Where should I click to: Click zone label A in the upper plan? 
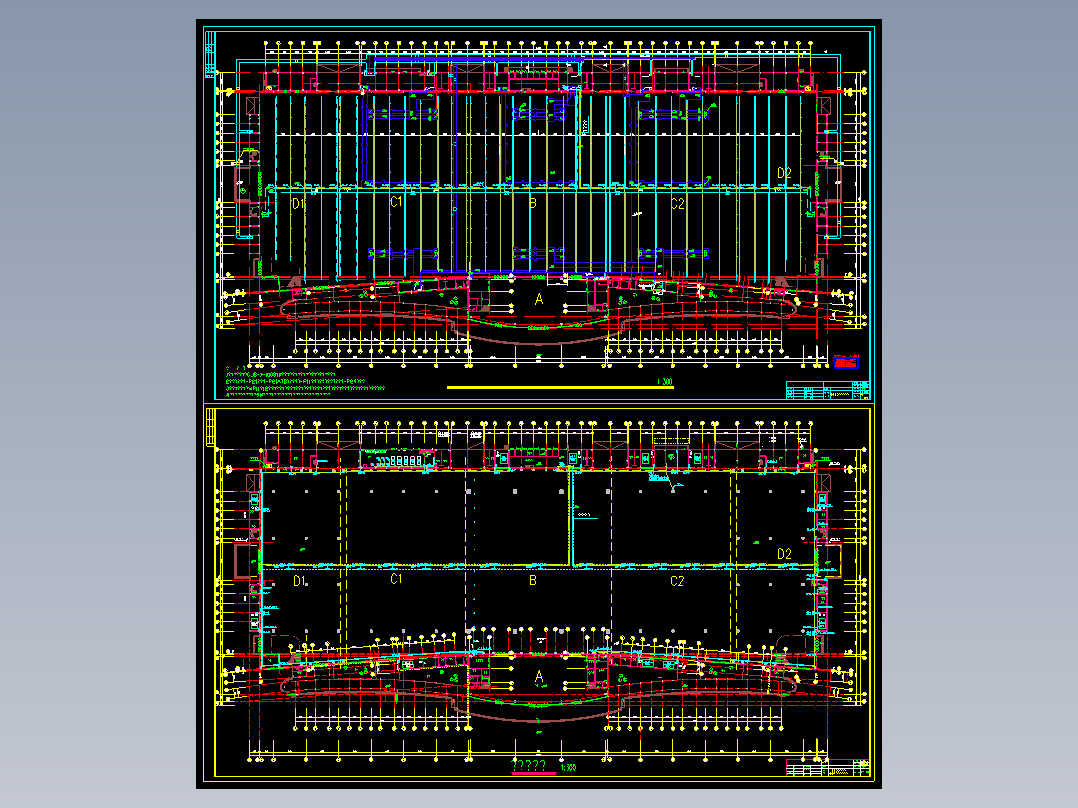point(539,299)
